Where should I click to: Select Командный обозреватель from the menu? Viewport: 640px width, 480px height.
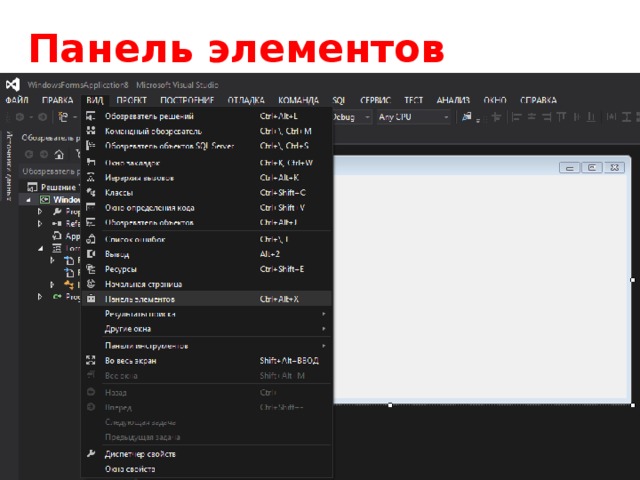[x=207, y=131]
